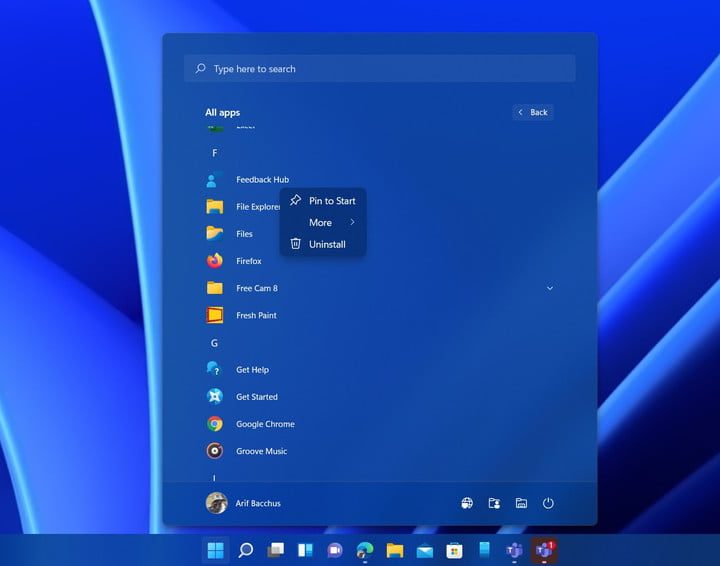Click the Get Help label

(253, 370)
